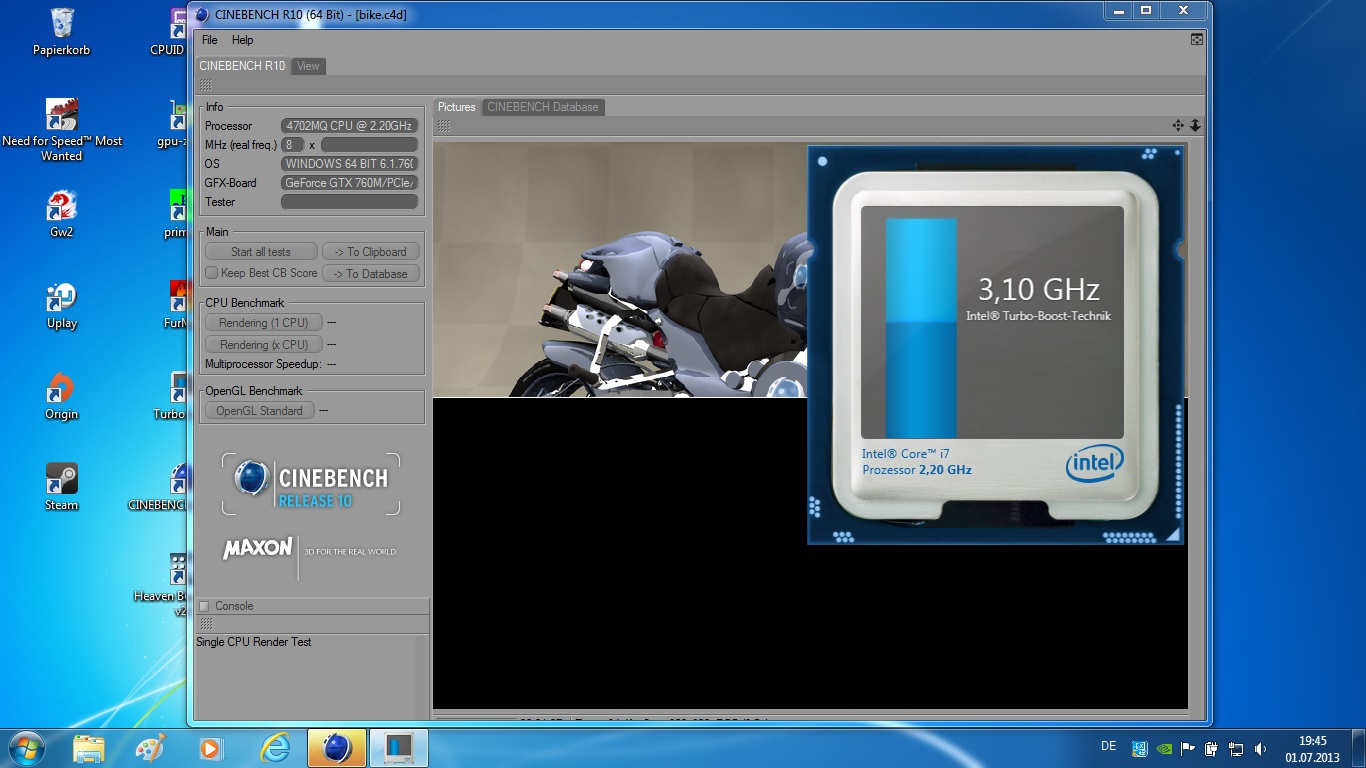Screen dimensions: 1366x768
Task: Open Windows Media Player from taskbar
Action: pyautogui.click(x=210, y=748)
